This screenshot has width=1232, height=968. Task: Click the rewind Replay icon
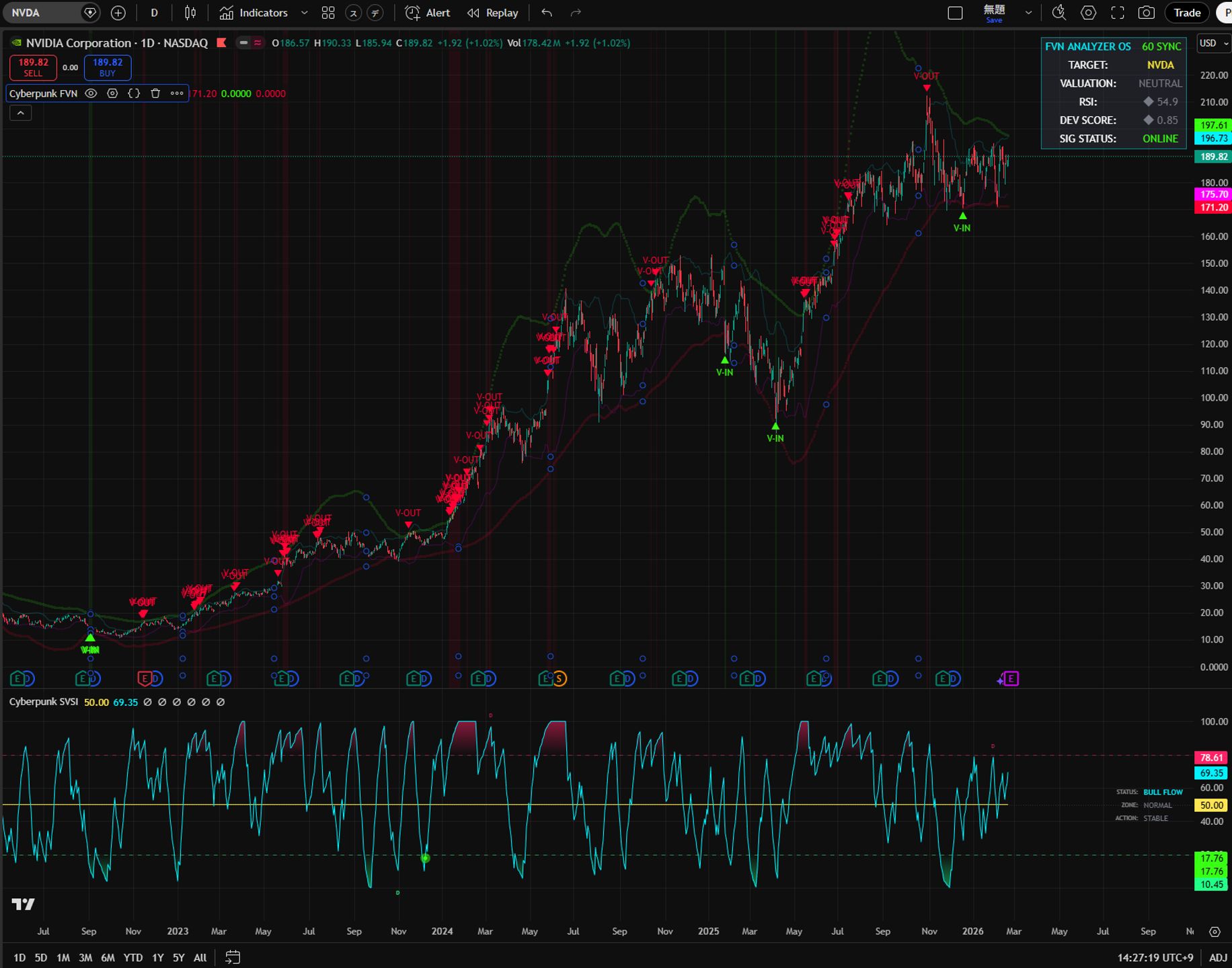pos(473,13)
